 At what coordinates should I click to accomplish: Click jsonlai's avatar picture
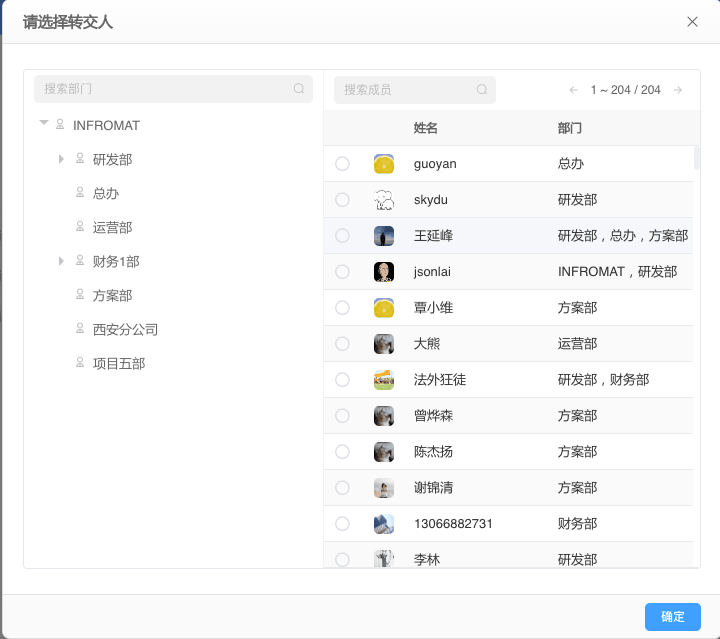tap(384, 272)
